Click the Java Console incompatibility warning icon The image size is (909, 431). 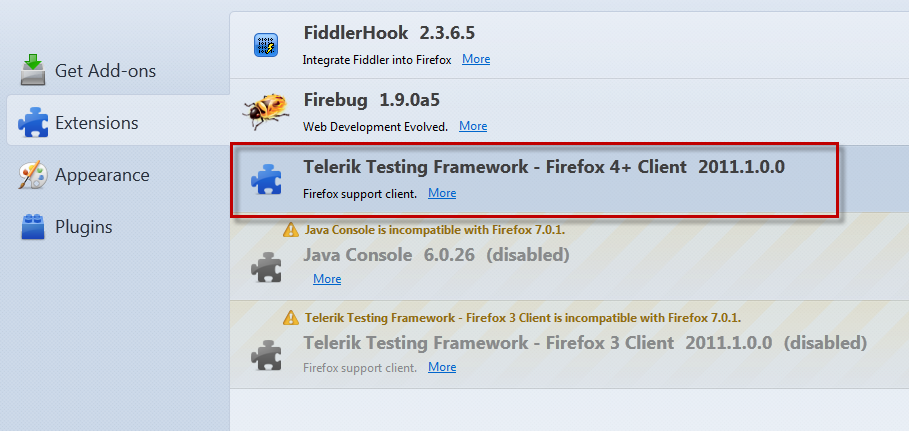point(290,230)
